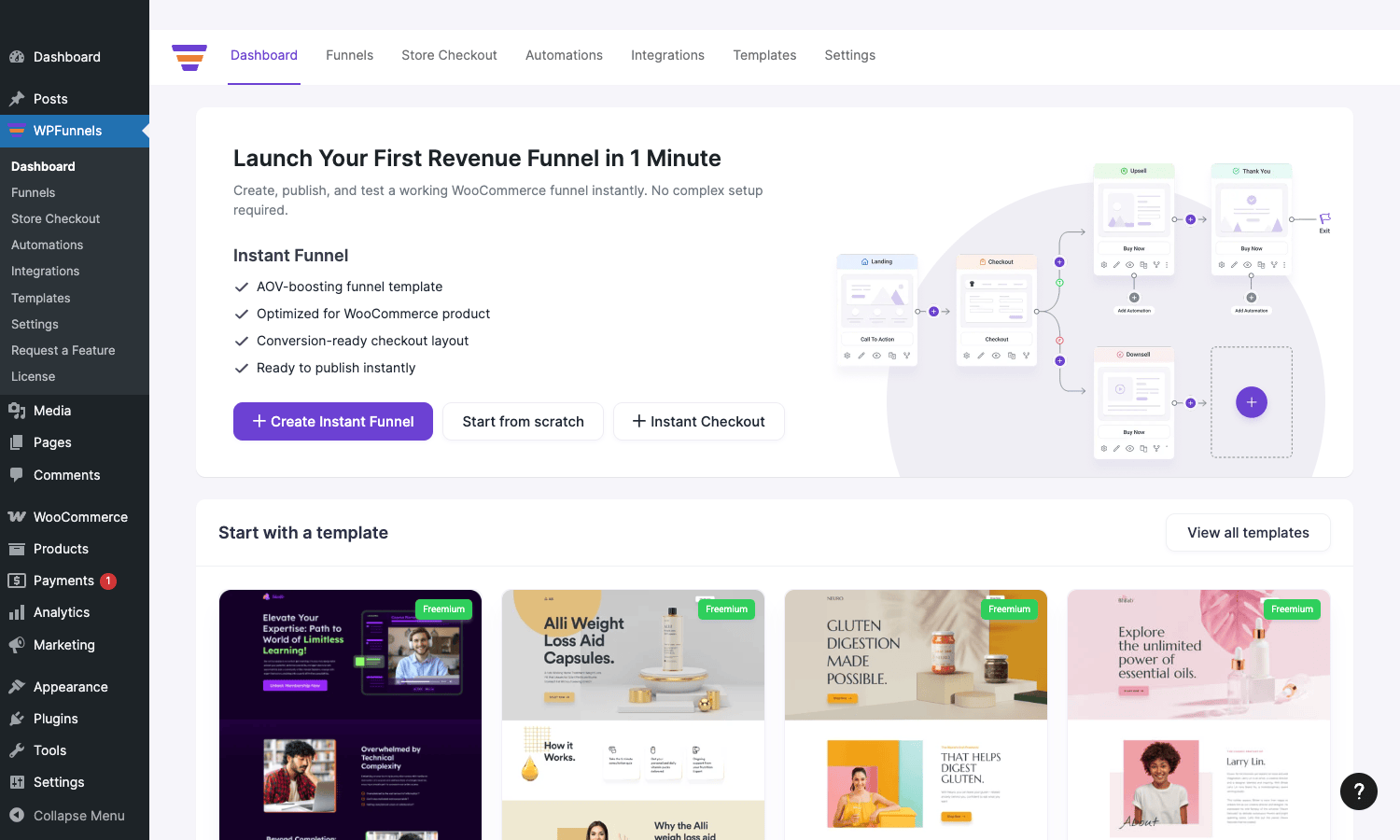
Task: Click the Payments dollar icon
Action: [17, 581]
